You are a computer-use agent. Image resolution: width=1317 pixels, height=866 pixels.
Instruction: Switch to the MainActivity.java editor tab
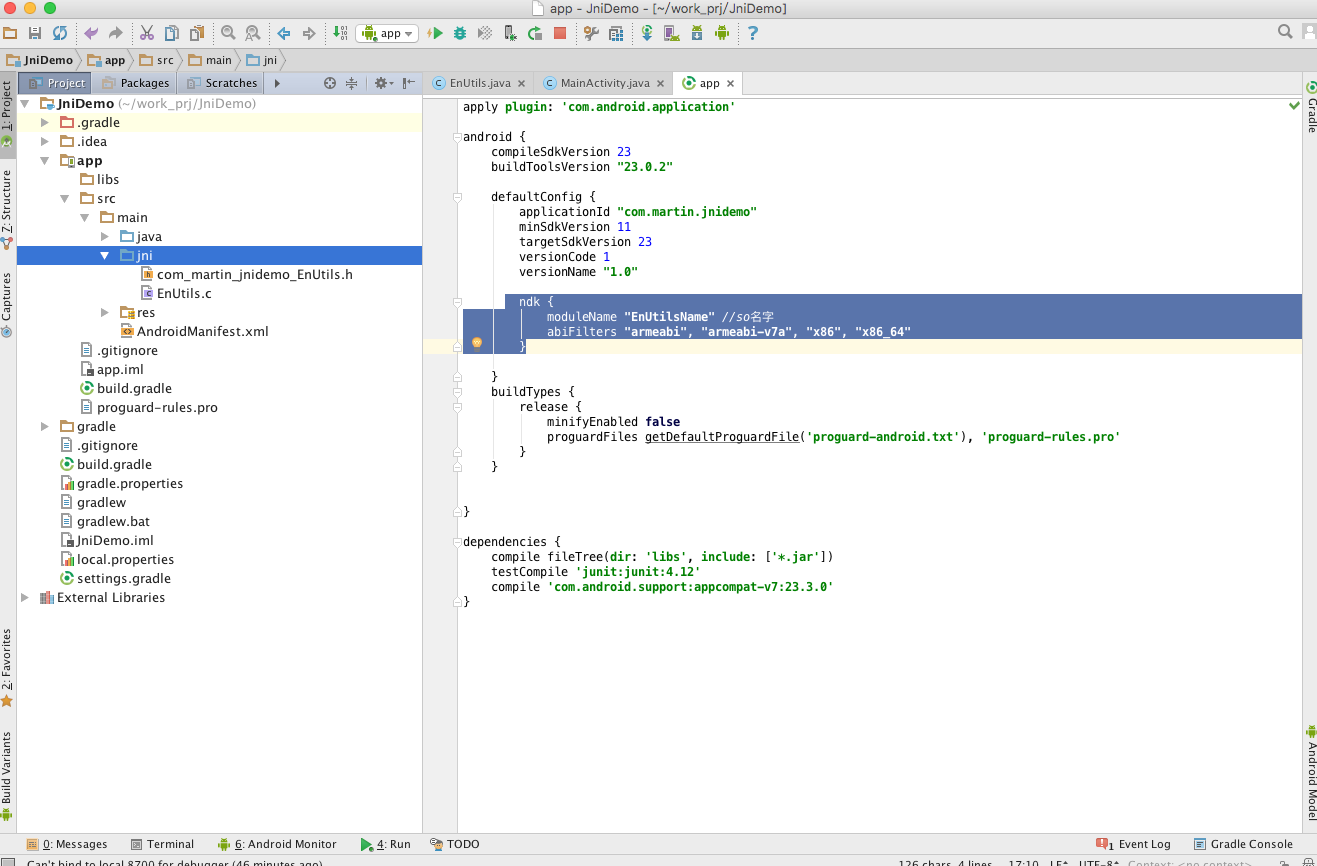(603, 83)
